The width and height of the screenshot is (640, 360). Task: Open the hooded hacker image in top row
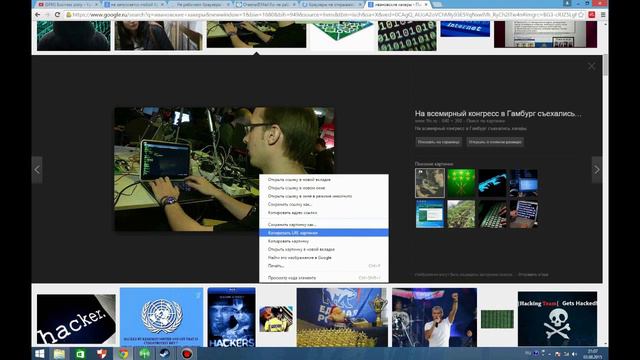(73, 36)
